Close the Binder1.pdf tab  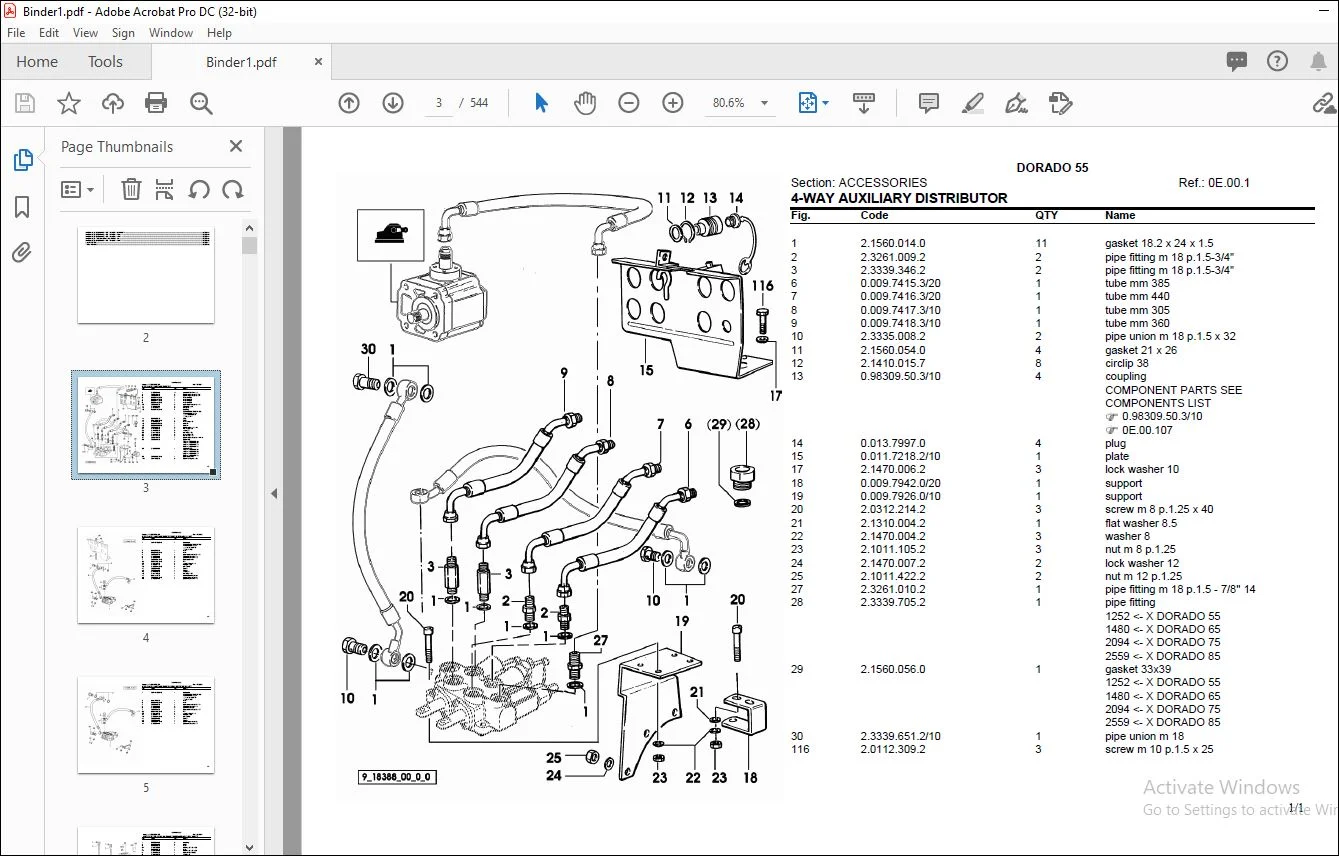pyautogui.click(x=319, y=62)
